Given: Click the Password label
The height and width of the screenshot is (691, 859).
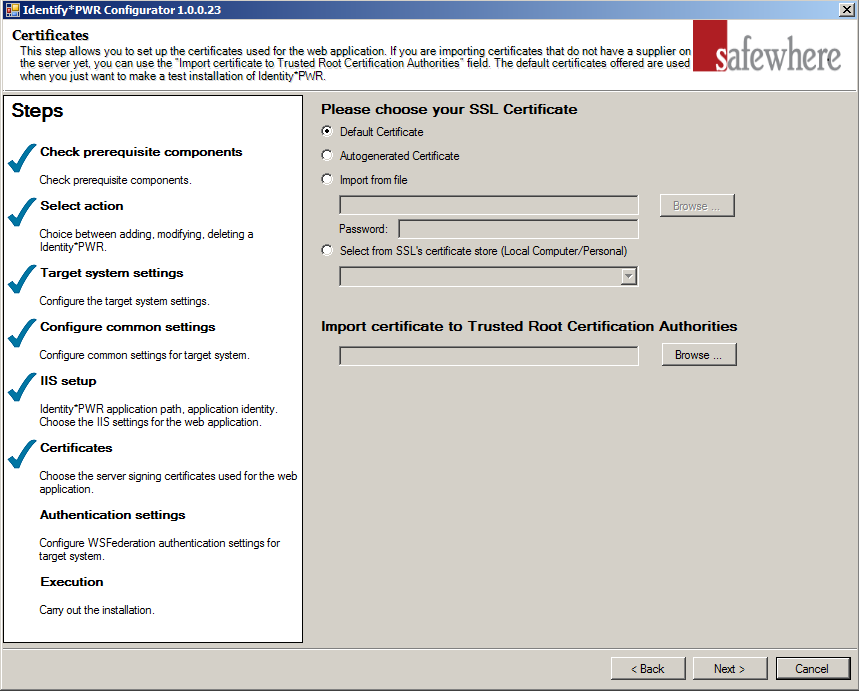Looking at the screenshot, I should pos(363,229).
